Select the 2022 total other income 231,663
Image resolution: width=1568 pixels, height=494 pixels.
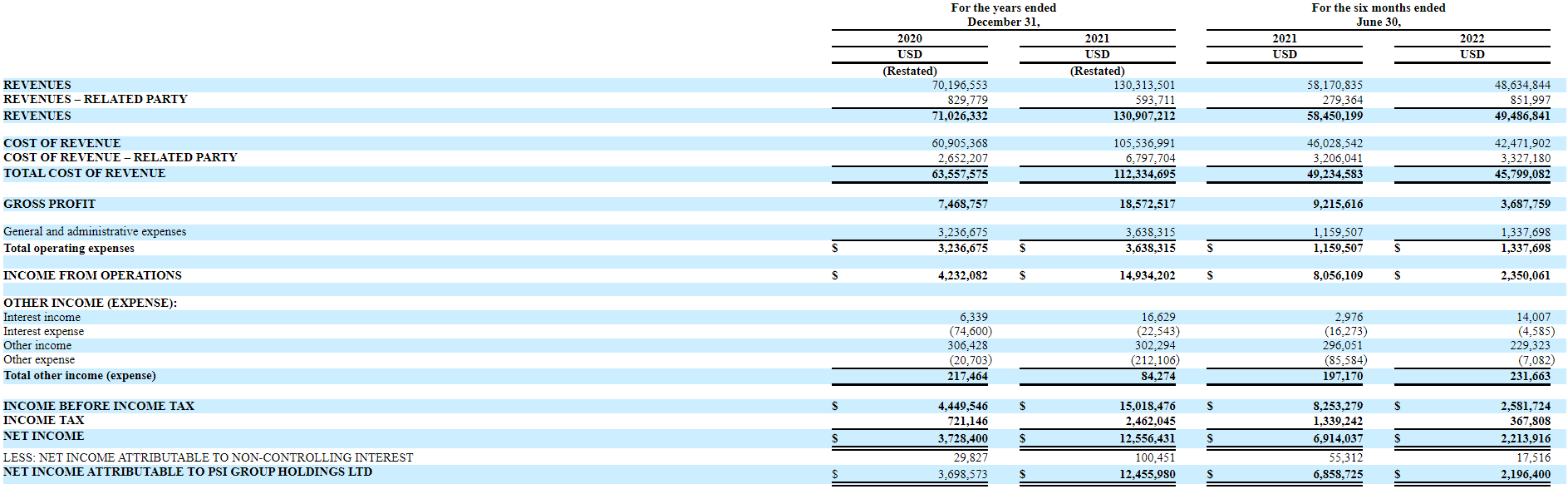1529,376
